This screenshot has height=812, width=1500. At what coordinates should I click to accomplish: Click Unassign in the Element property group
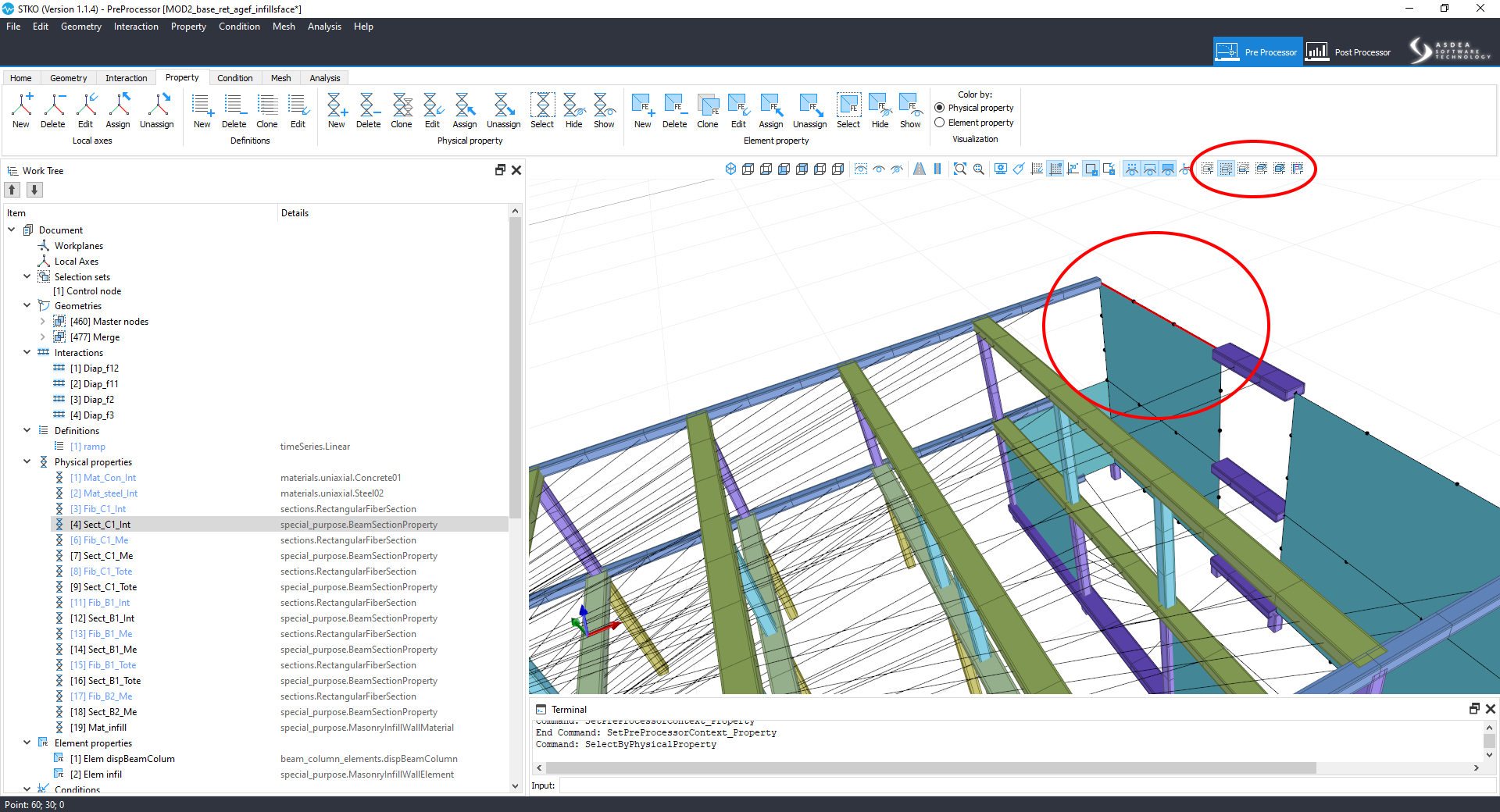point(810,110)
